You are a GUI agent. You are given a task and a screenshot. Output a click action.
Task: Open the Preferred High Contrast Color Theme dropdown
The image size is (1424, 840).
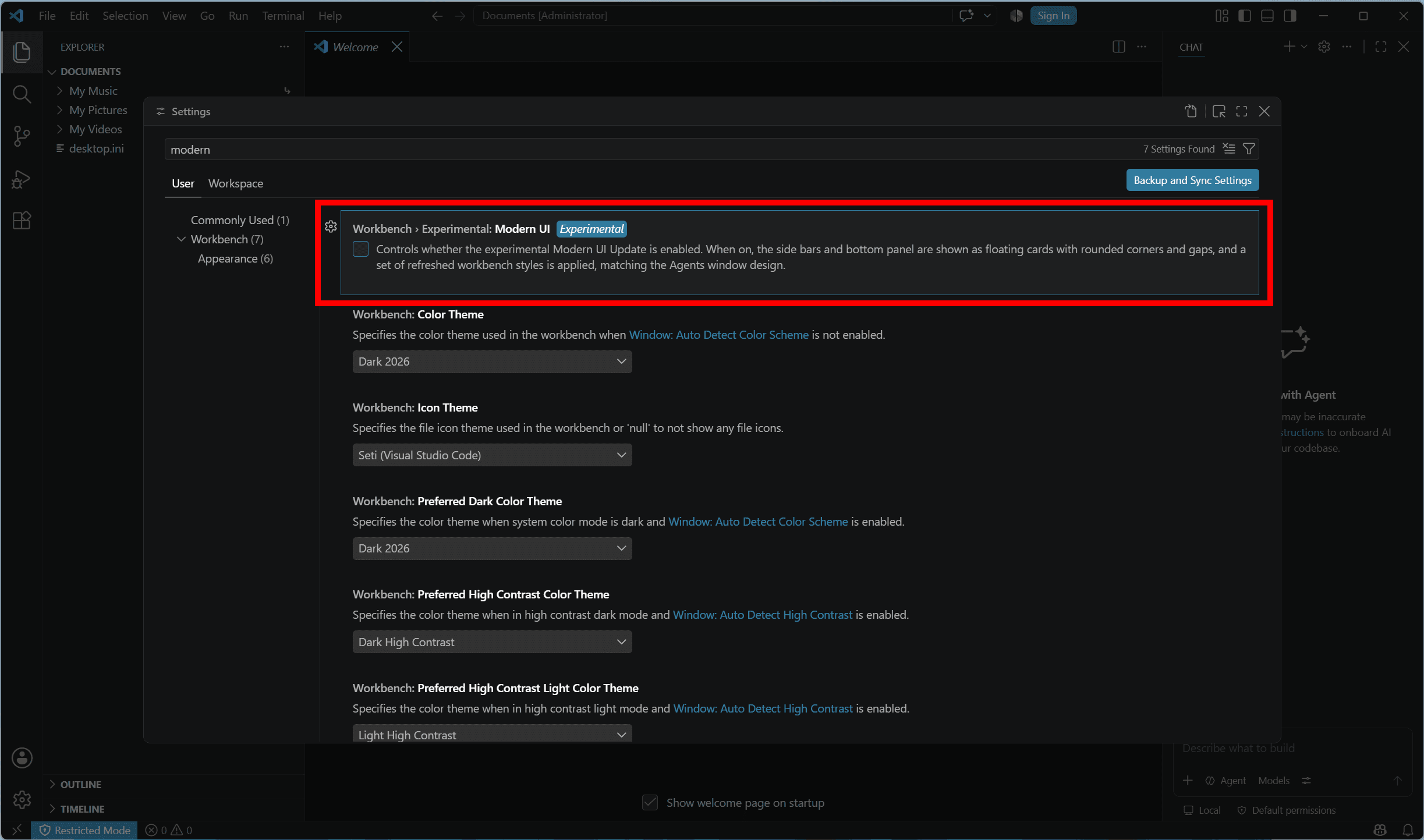pos(492,642)
